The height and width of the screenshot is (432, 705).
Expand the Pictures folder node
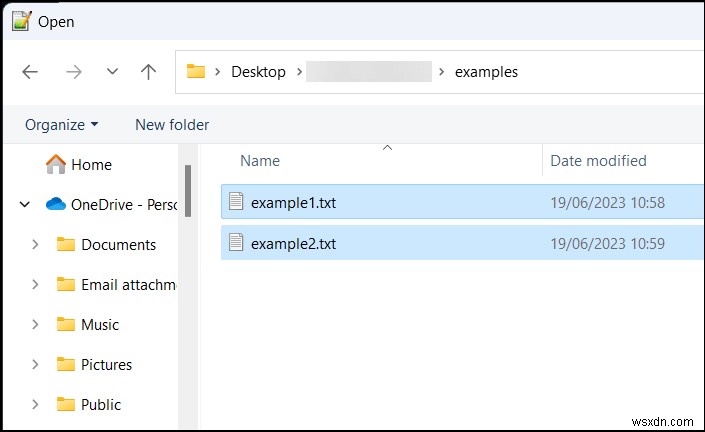pyautogui.click(x=35, y=365)
